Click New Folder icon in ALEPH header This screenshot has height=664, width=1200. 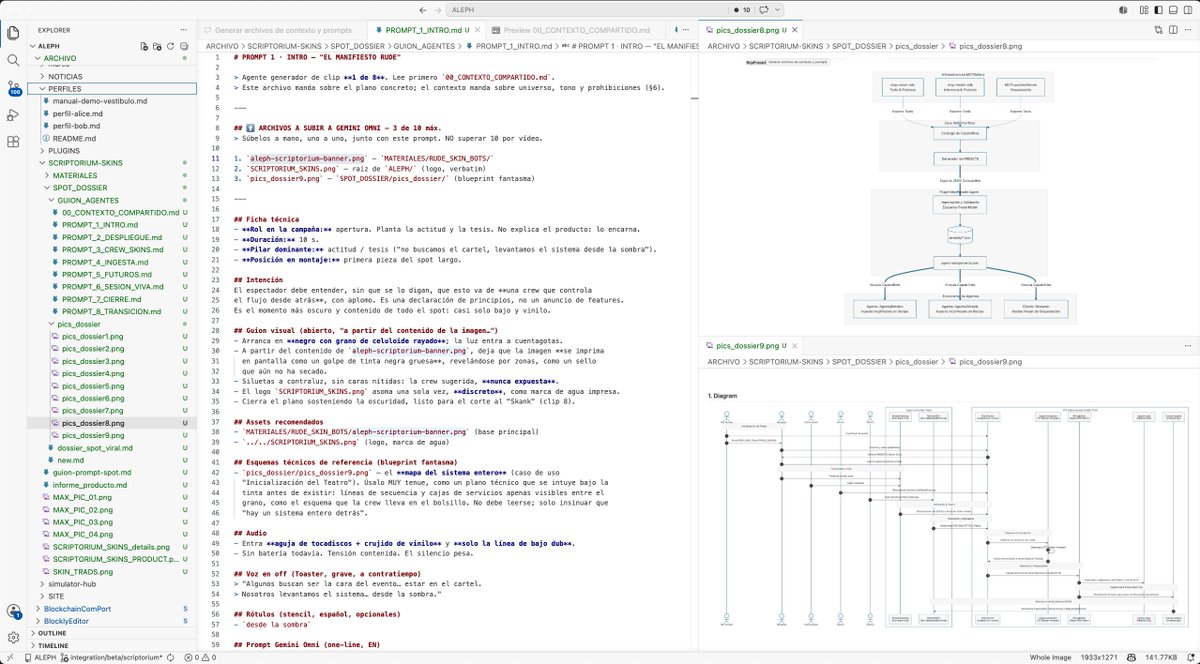click(x=158, y=46)
